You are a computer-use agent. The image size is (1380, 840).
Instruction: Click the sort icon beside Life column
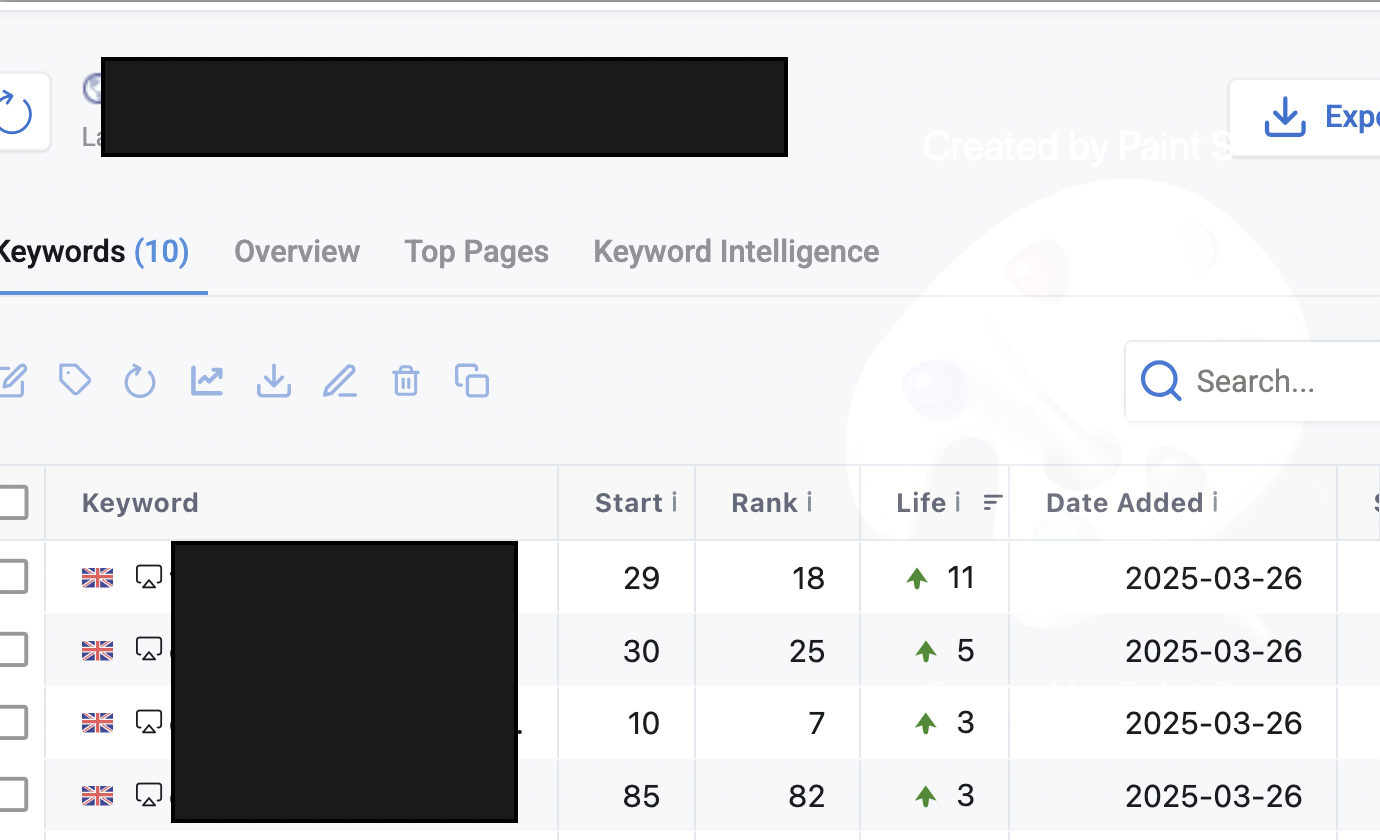pyautogui.click(x=993, y=503)
